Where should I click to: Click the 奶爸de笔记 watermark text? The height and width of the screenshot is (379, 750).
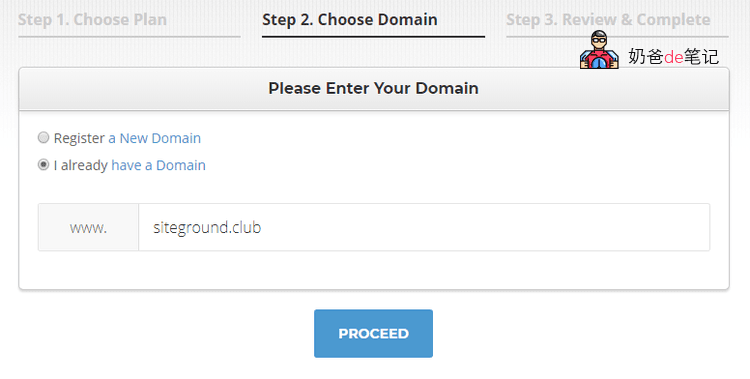[673, 56]
